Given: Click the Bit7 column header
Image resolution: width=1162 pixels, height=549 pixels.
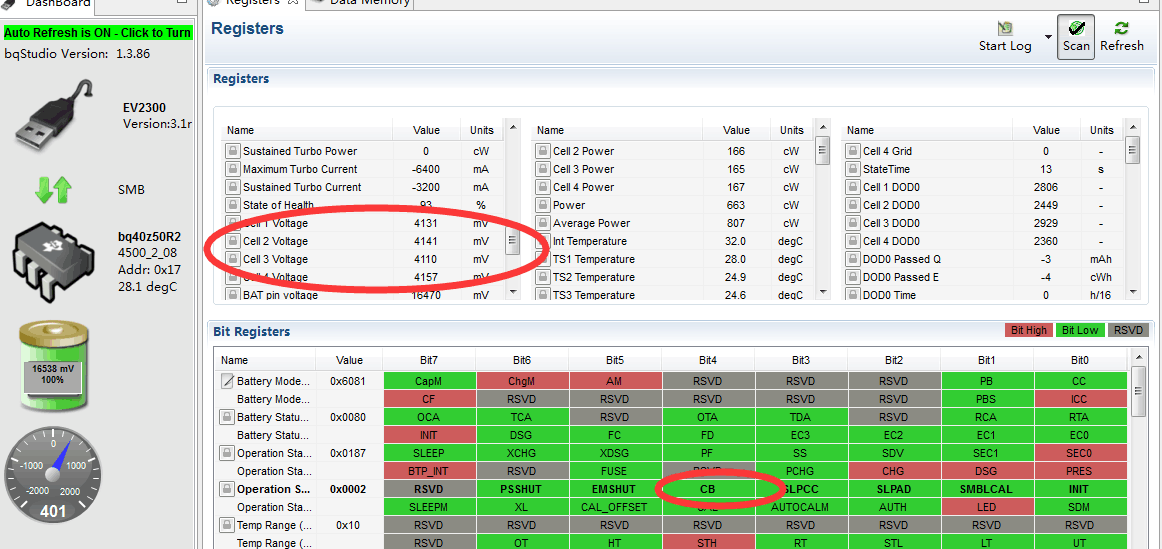Looking at the screenshot, I should tap(429, 361).
